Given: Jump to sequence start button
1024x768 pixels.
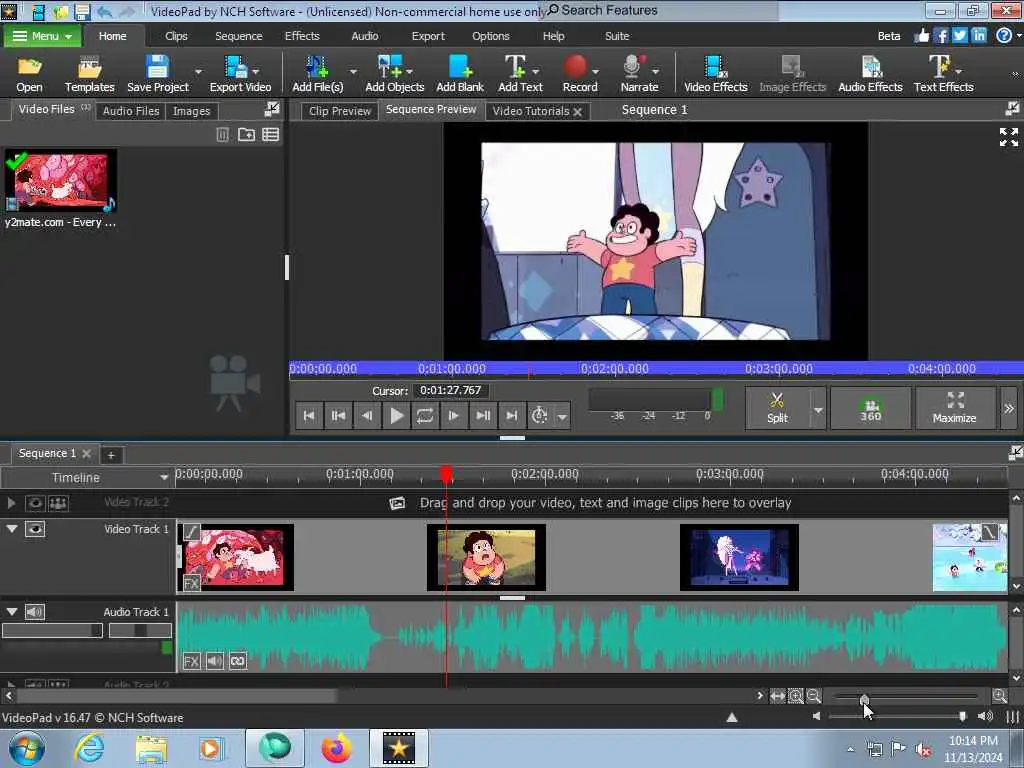Looking at the screenshot, I should pos(309,415).
